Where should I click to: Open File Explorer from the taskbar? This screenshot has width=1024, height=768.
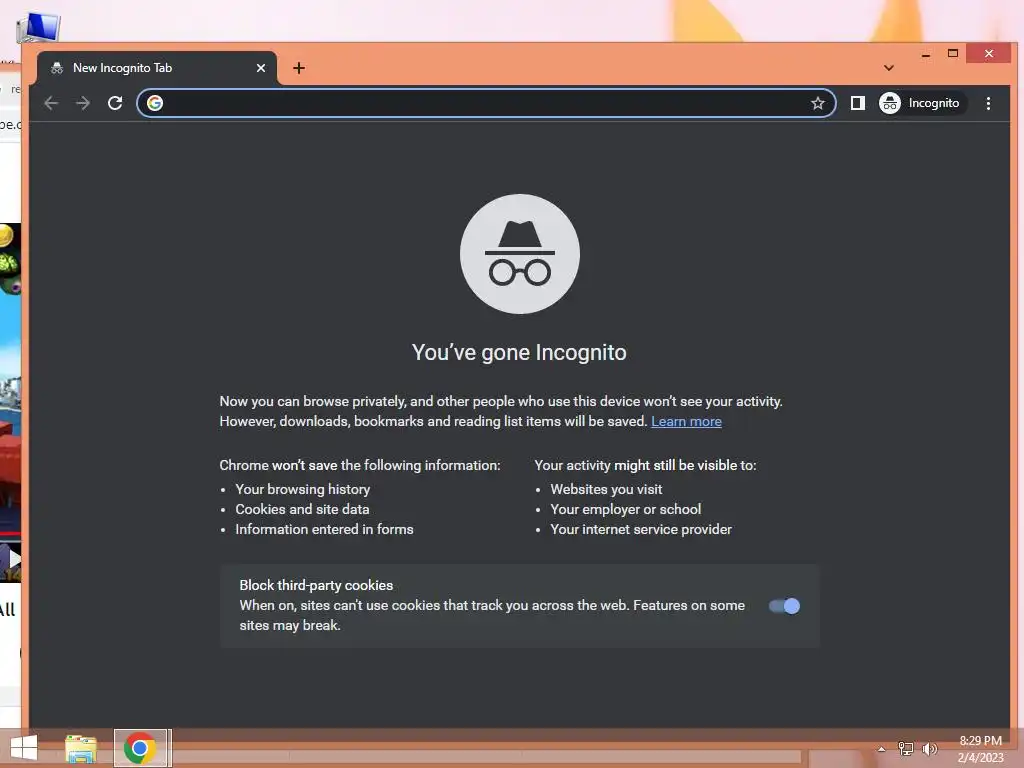point(81,748)
